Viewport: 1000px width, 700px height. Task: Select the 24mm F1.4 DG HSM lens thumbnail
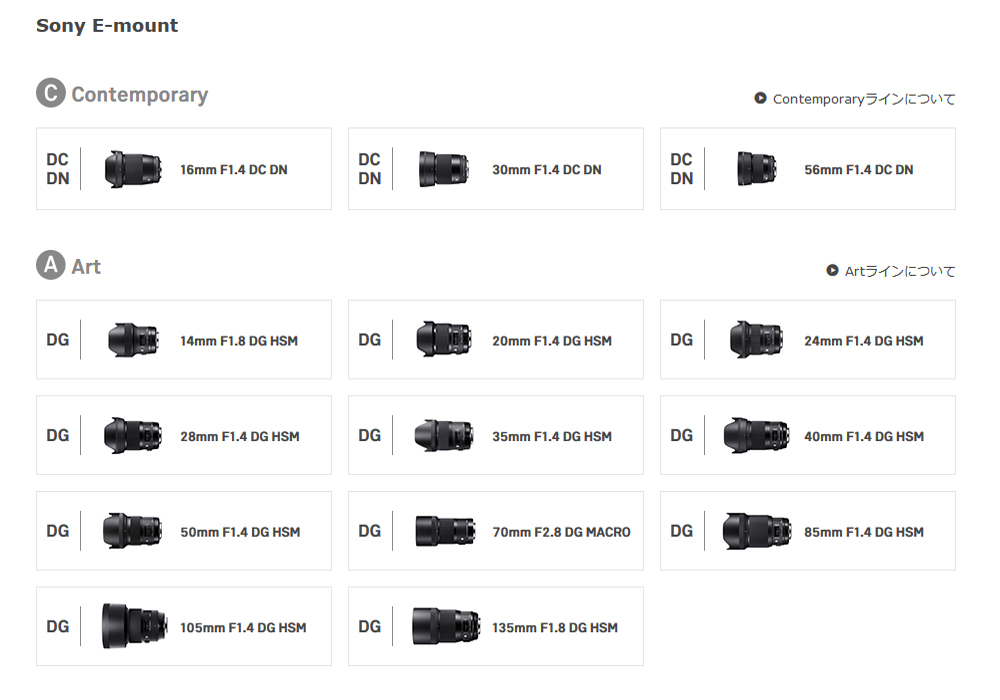click(x=756, y=340)
